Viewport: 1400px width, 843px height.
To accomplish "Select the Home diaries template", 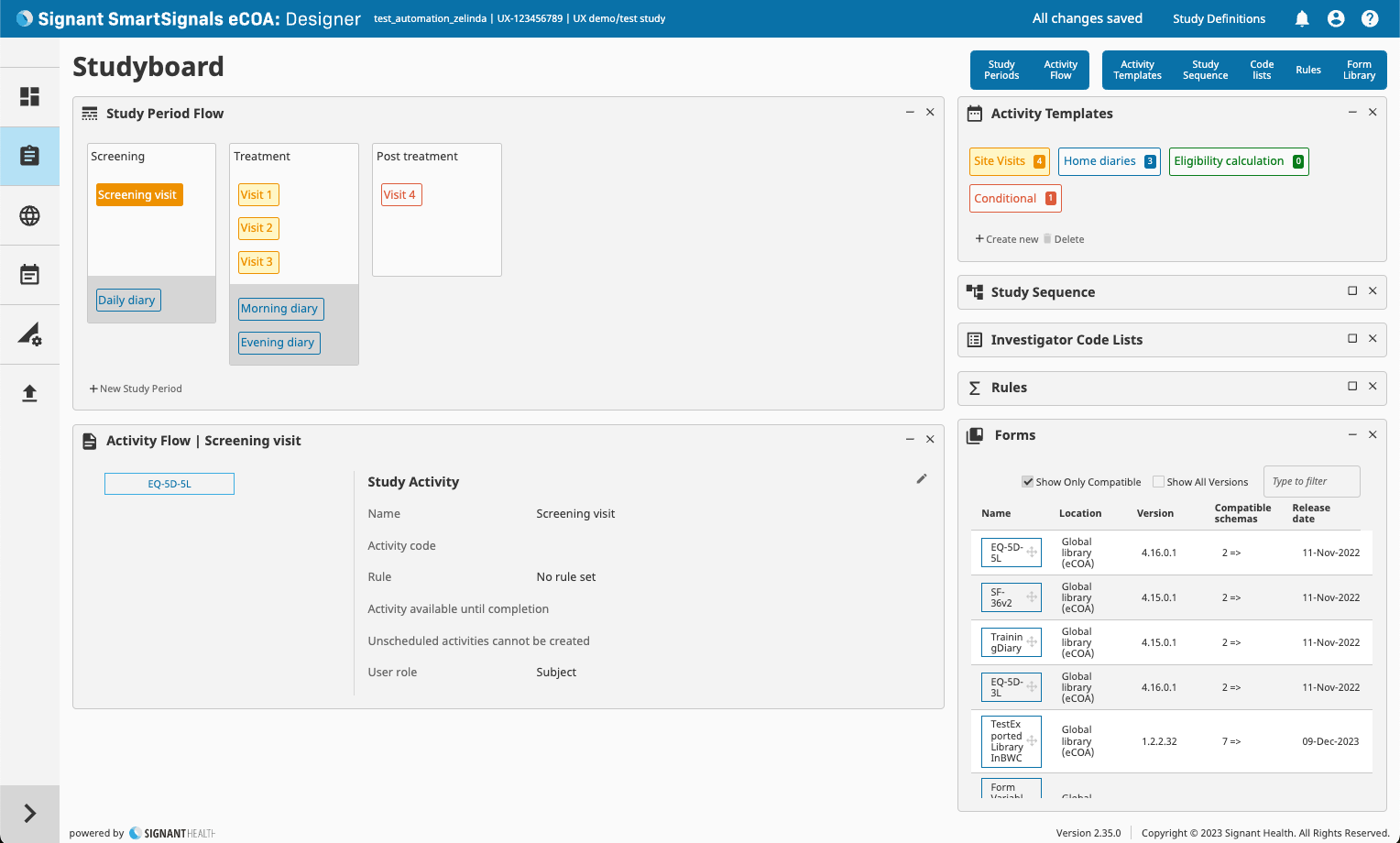I will coord(1109,161).
